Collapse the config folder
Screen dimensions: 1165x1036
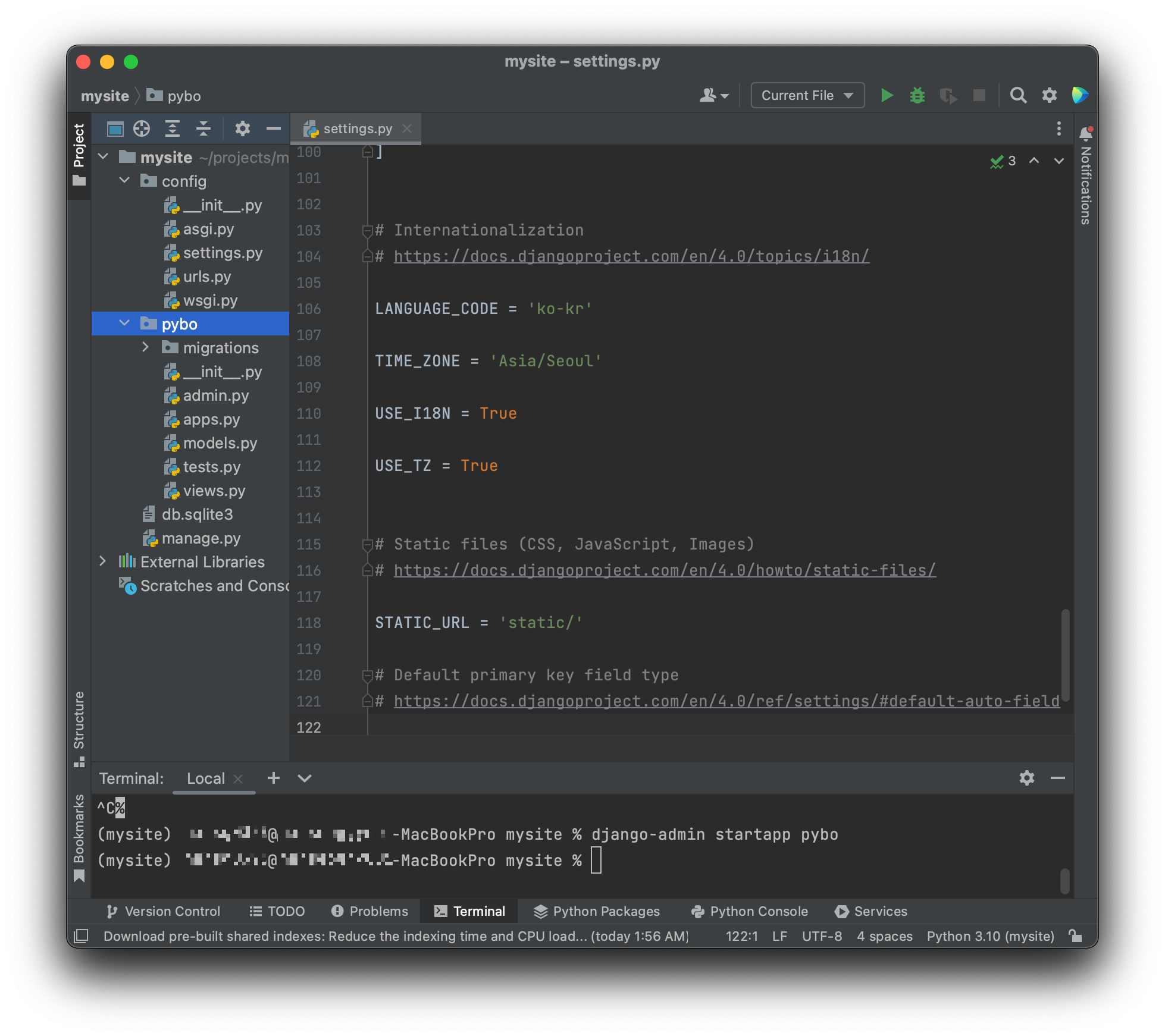124,181
